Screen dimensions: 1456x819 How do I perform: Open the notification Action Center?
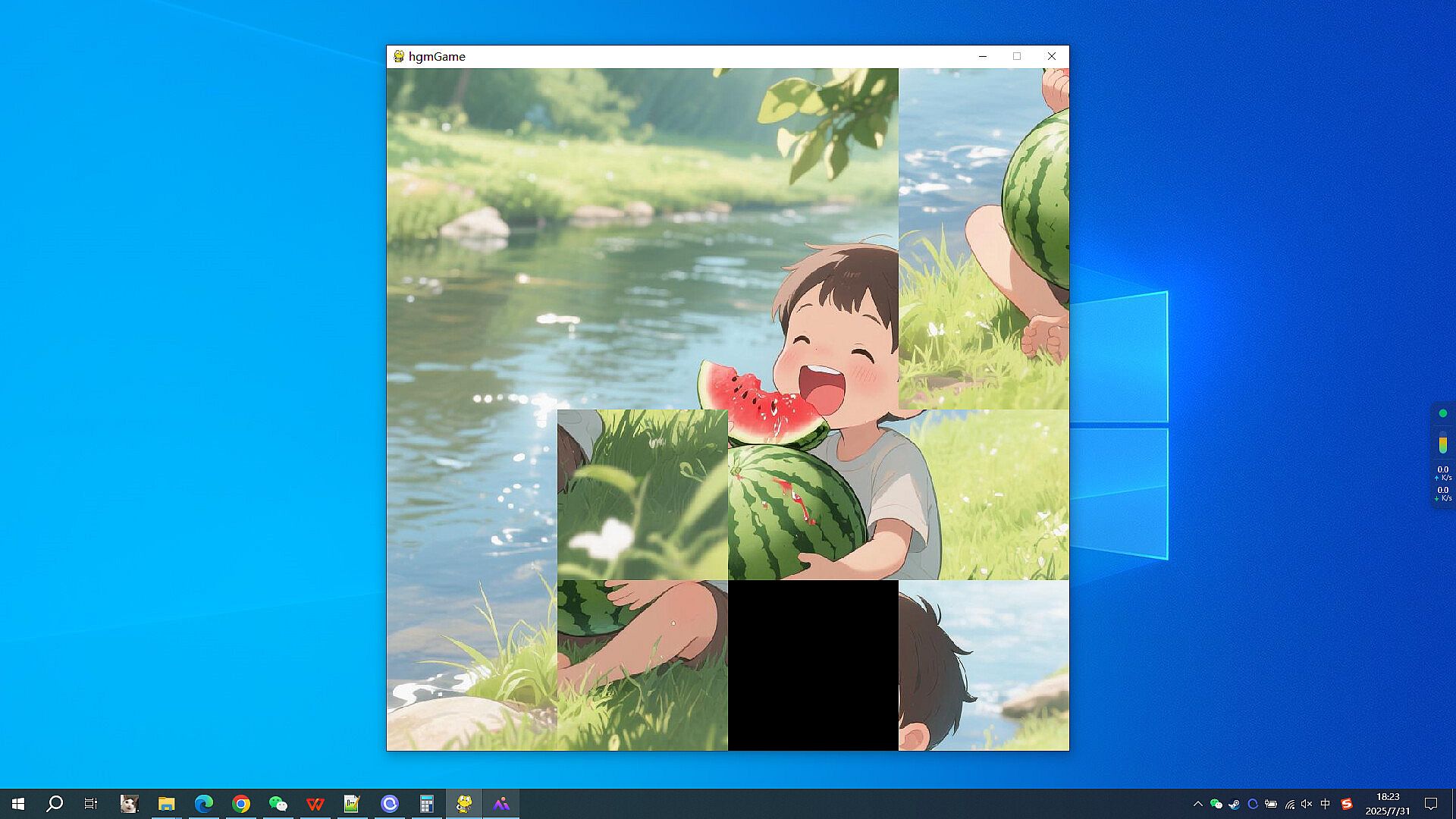click(1431, 804)
